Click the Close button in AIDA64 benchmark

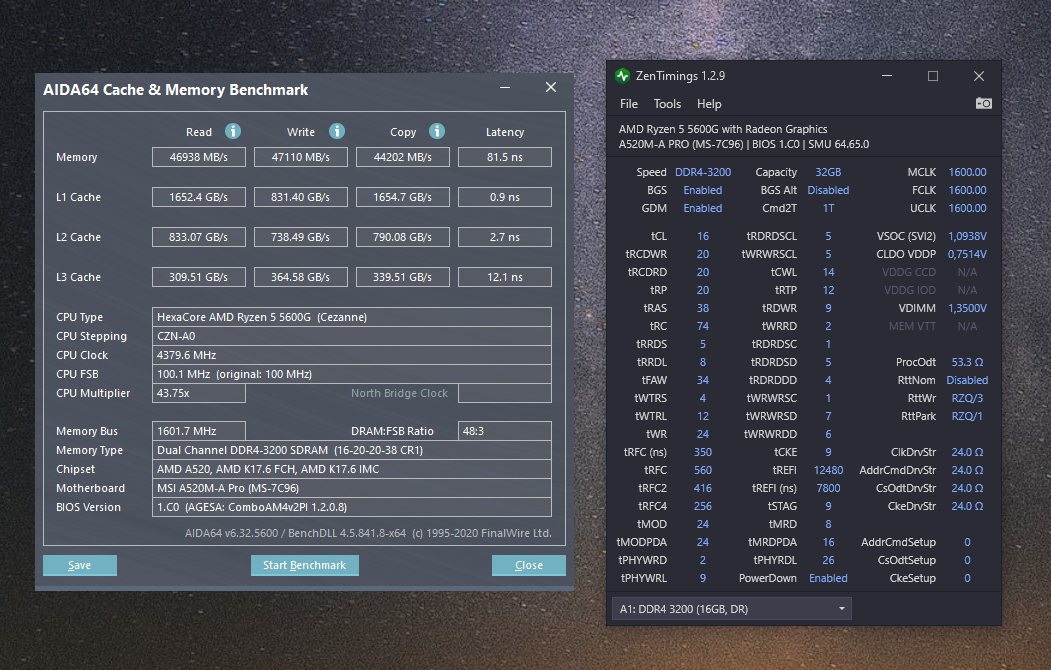pyautogui.click(x=528, y=565)
